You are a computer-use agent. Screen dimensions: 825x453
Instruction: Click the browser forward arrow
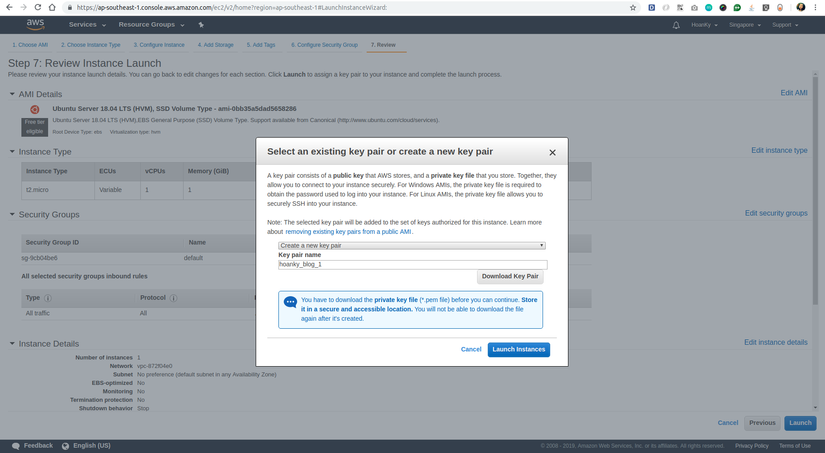[23, 7]
